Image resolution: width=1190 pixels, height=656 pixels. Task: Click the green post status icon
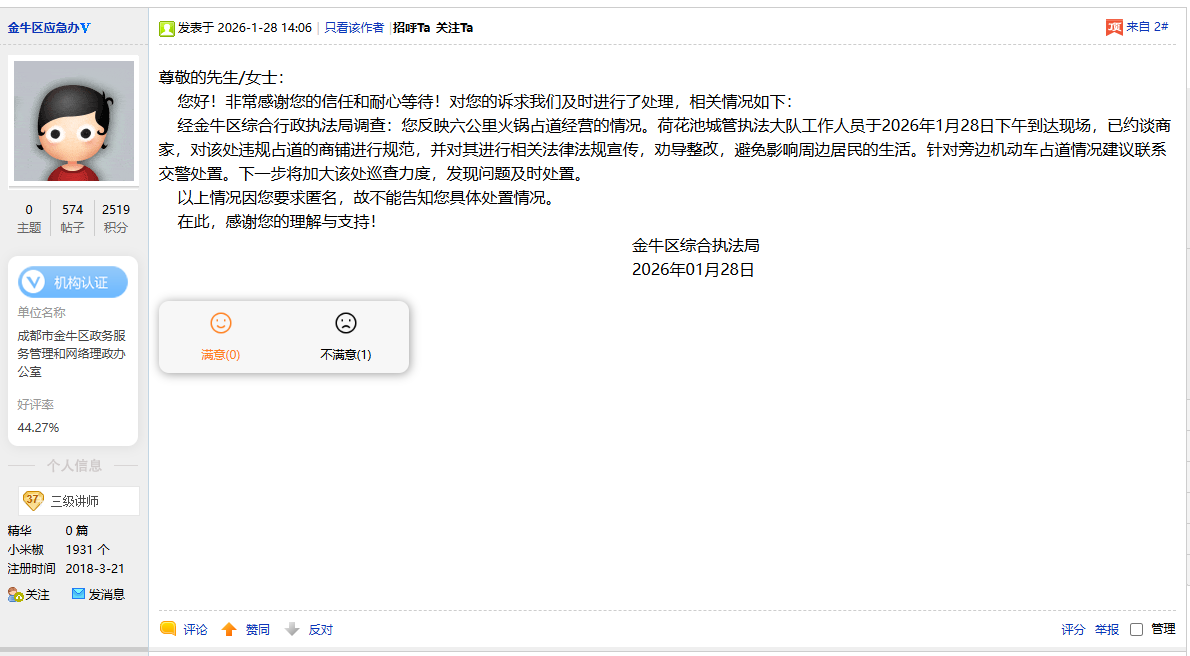(167, 28)
